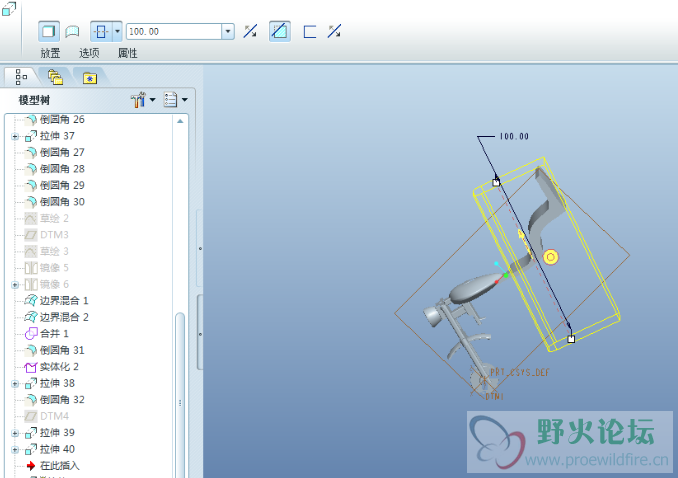Open the 放置 placement panel
678x478 pixels.
(x=50, y=53)
